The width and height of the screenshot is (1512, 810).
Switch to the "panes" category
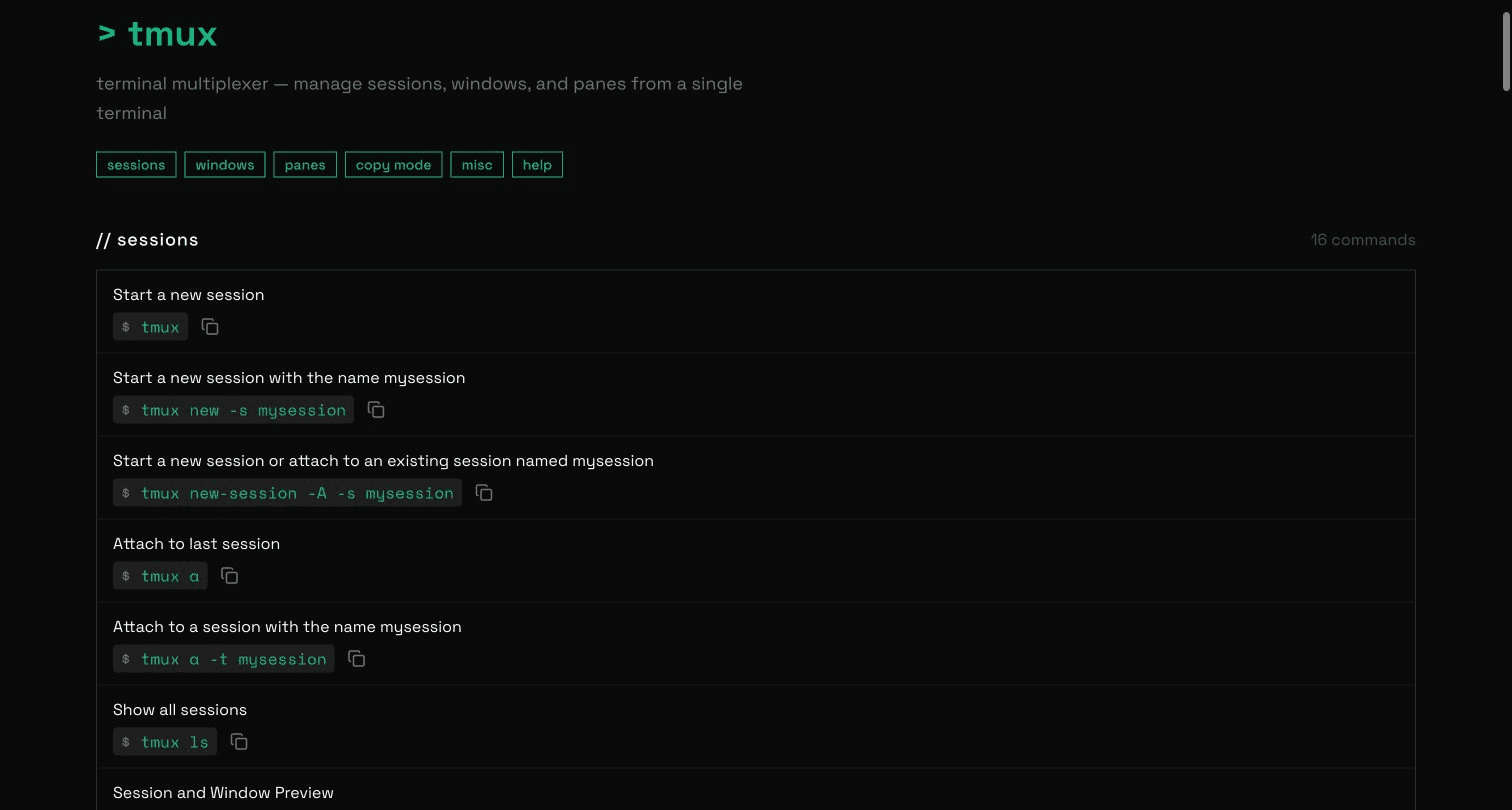click(x=304, y=164)
